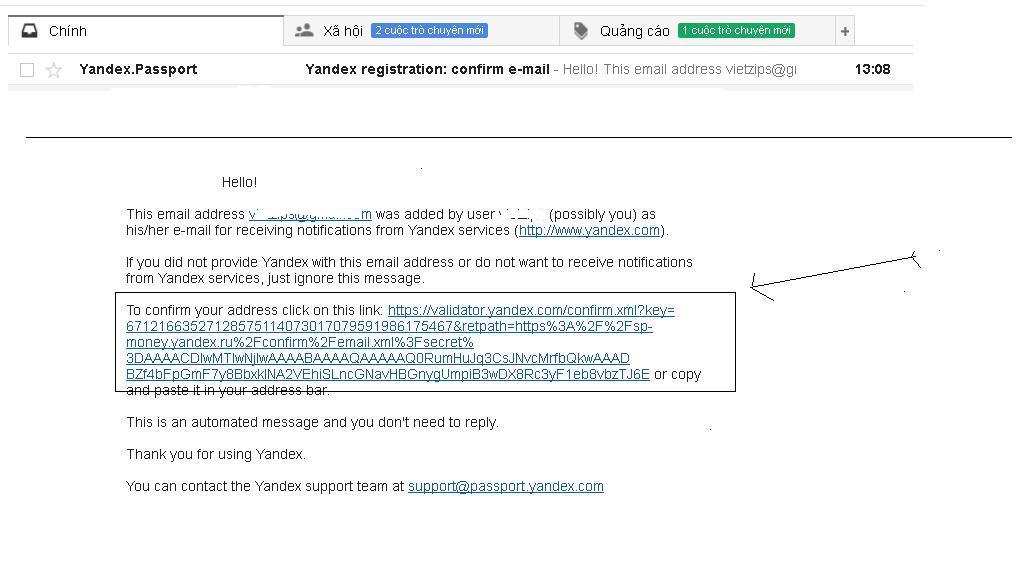Viewport: 1018px width, 569px height.
Task: Click the validator.yandex.com confirmation link
Action: (400, 342)
